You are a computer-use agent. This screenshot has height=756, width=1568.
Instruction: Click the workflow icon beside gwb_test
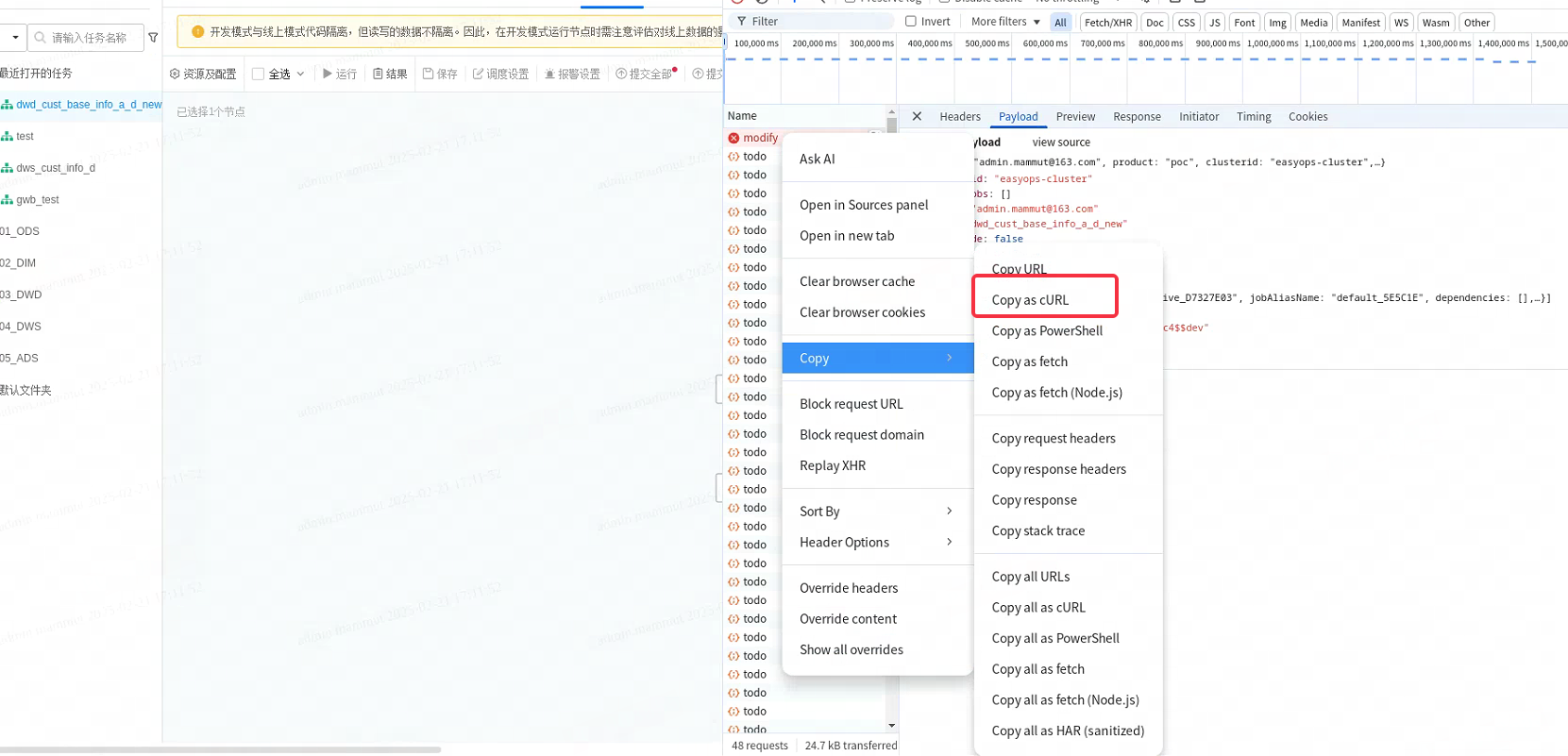coord(7,200)
